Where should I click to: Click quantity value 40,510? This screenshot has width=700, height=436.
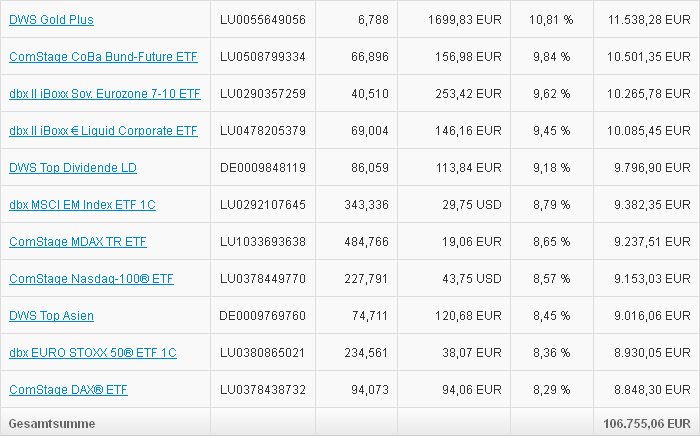[x=370, y=94]
